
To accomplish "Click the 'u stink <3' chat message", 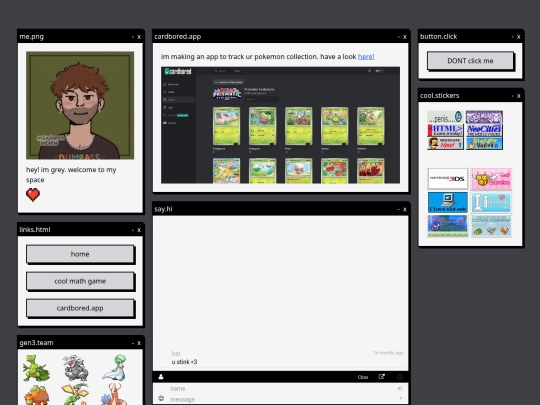I will click(184, 362).
